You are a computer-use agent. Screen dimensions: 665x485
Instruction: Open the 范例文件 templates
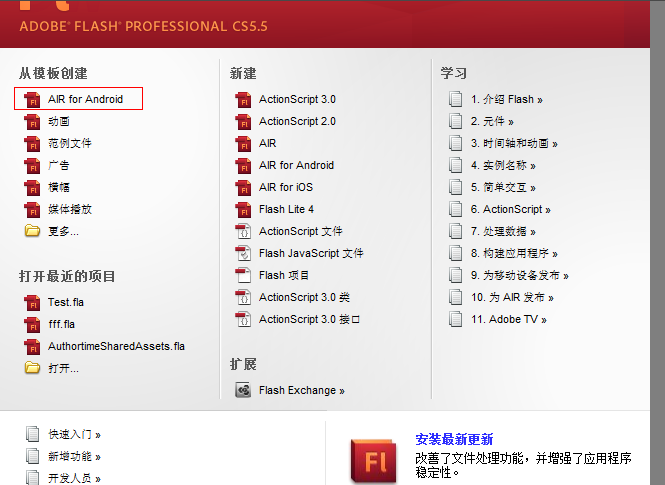pyautogui.click(x=70, y=143)
